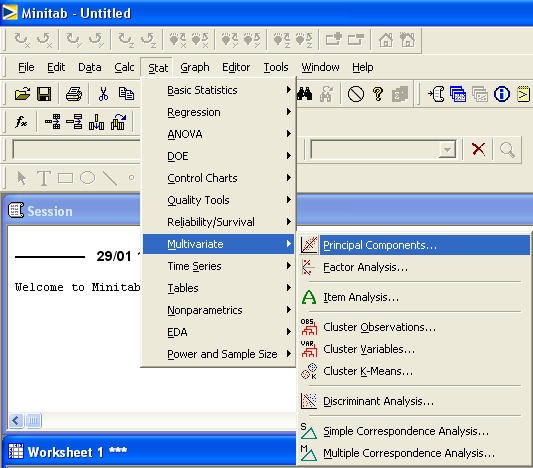Click the magnifying glass search icon
The height and width of the screenshot is (468, 533).
point(507,150)
